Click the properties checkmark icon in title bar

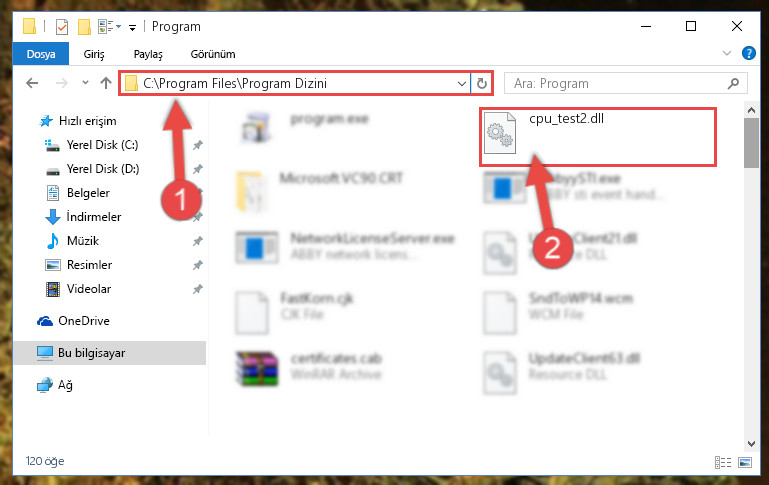[x=62, y=26]
